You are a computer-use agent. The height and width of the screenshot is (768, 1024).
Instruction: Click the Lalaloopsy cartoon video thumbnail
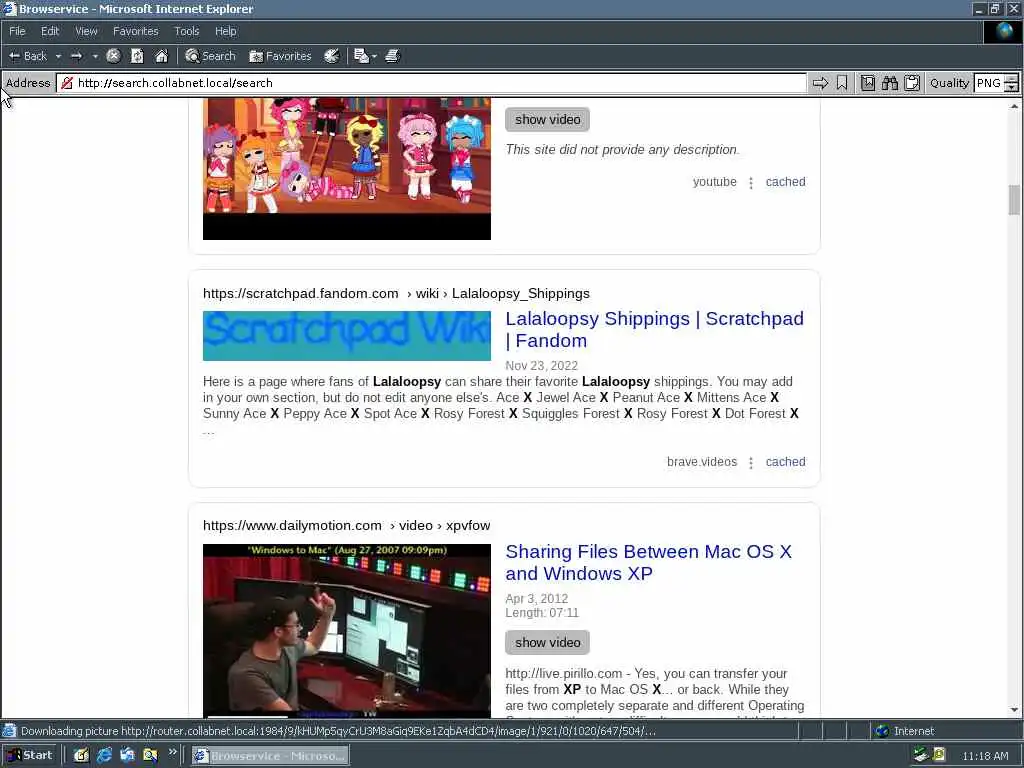pyautogui.click(x=347, y=168)
